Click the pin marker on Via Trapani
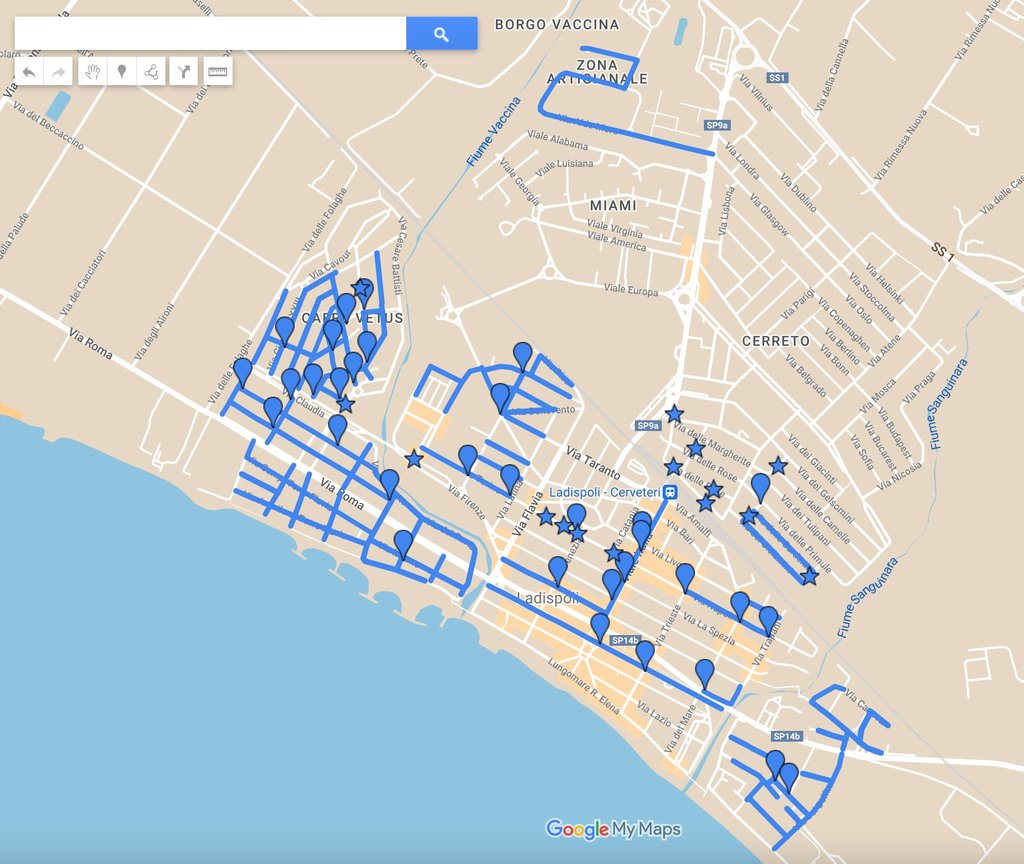The height and width of the screenshot is (864, 1024). pyautogui.click(x=769, y=621)
